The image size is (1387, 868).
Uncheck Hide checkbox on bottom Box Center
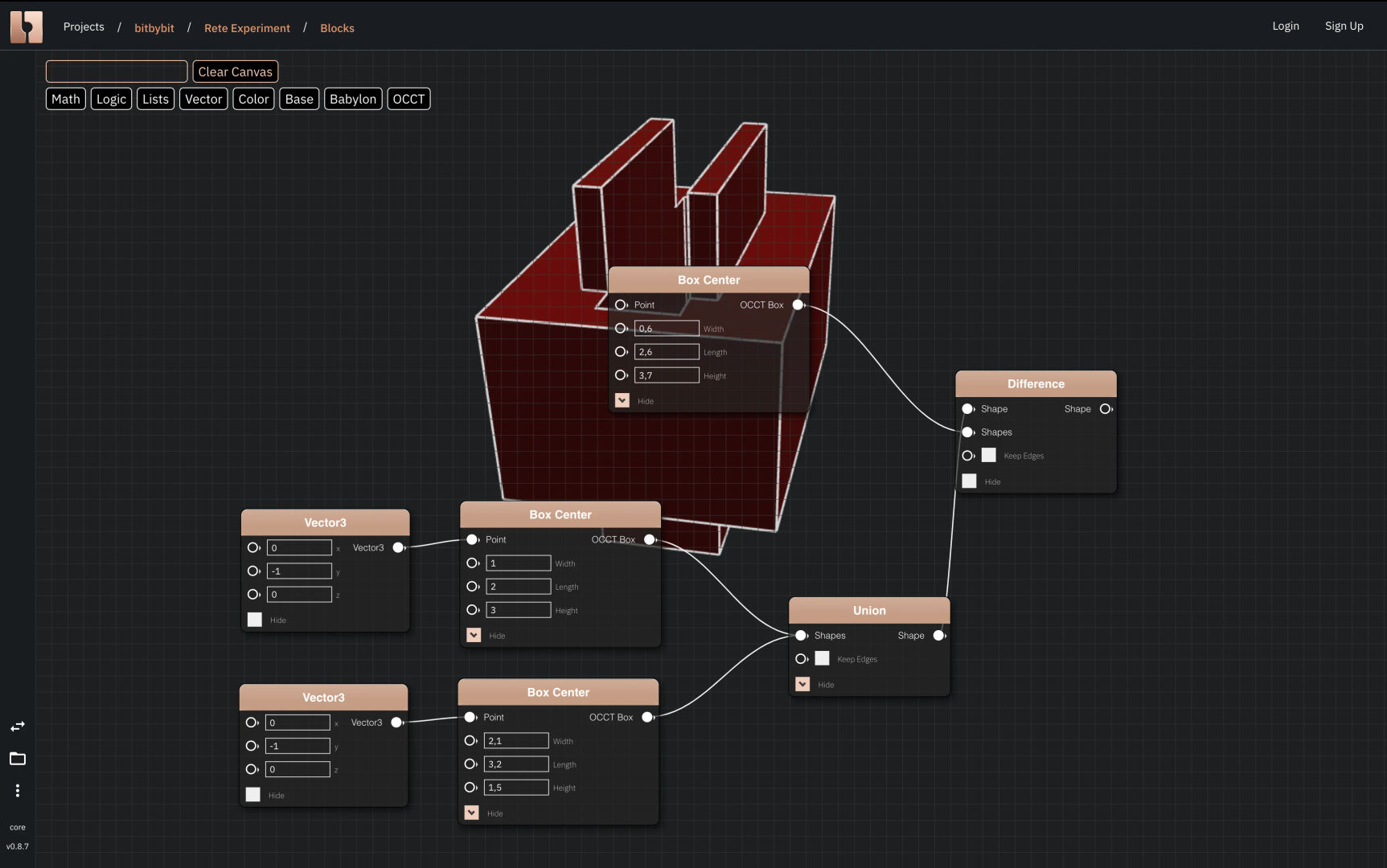coord(472,813)
